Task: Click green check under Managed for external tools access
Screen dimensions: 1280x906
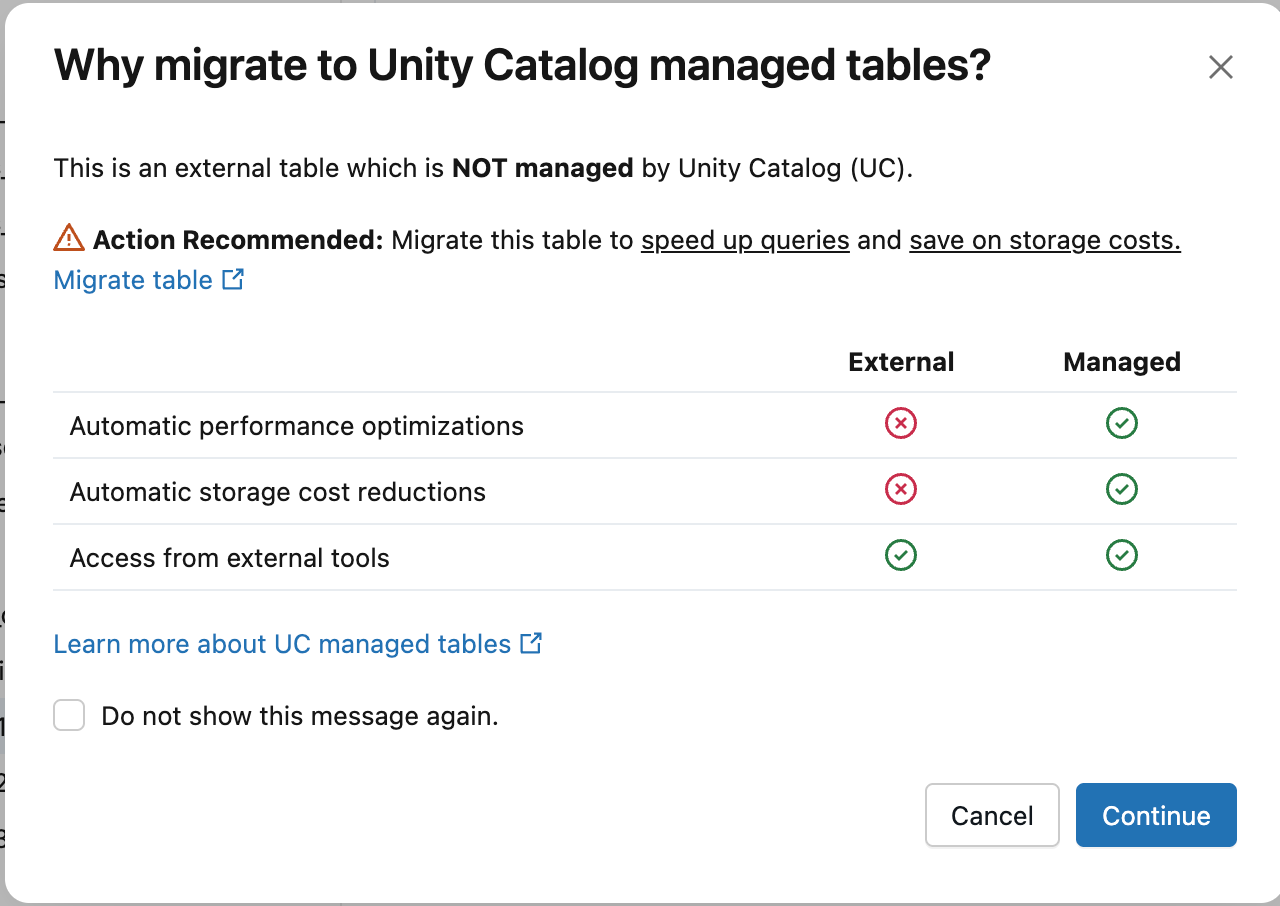Action: click(1121, 555)
